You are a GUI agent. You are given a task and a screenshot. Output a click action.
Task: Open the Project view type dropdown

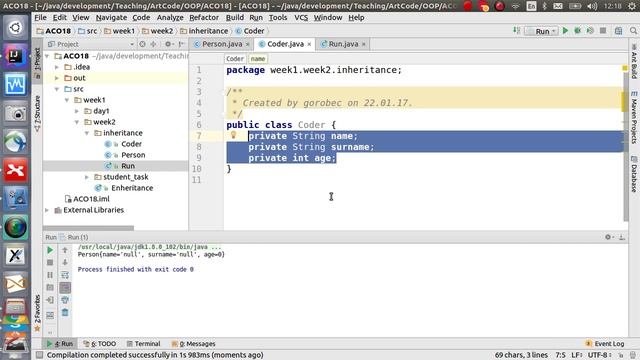[132, 44]
